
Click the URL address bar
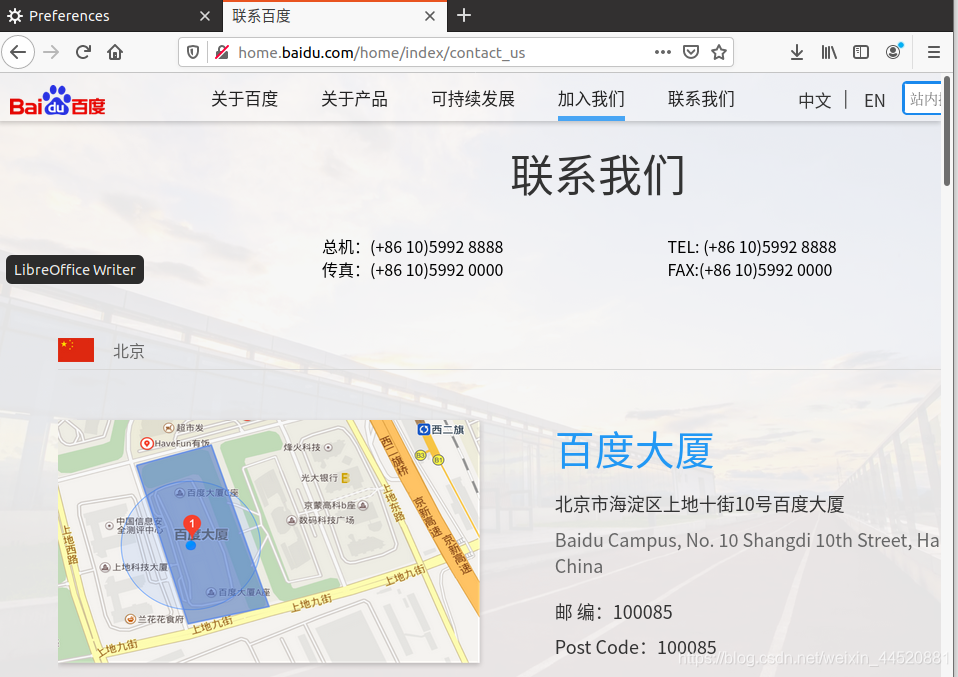click(x=440, y=53)
